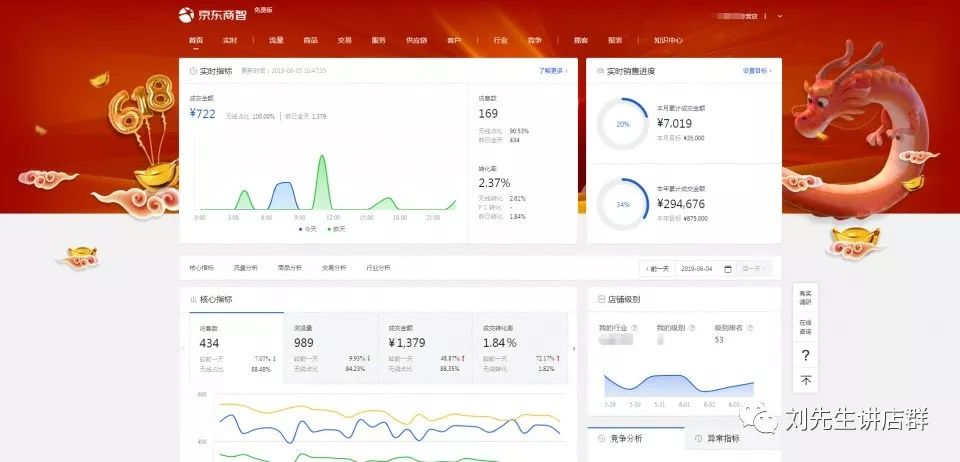The image size is (960, 462).
Task: Expand the shop account dropdown arrow
Action: tap(779, 16)
